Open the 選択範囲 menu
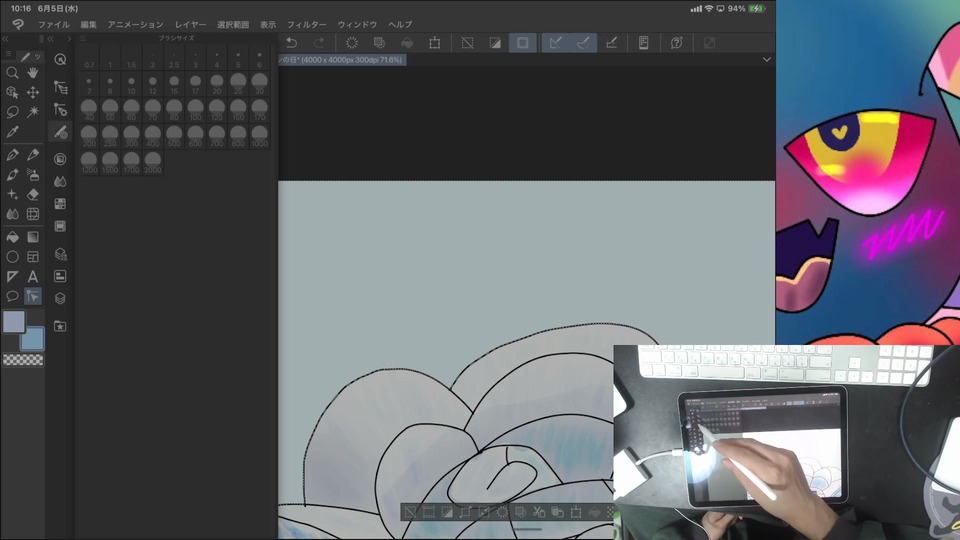 pyautogui.click(x=233, y=24)
